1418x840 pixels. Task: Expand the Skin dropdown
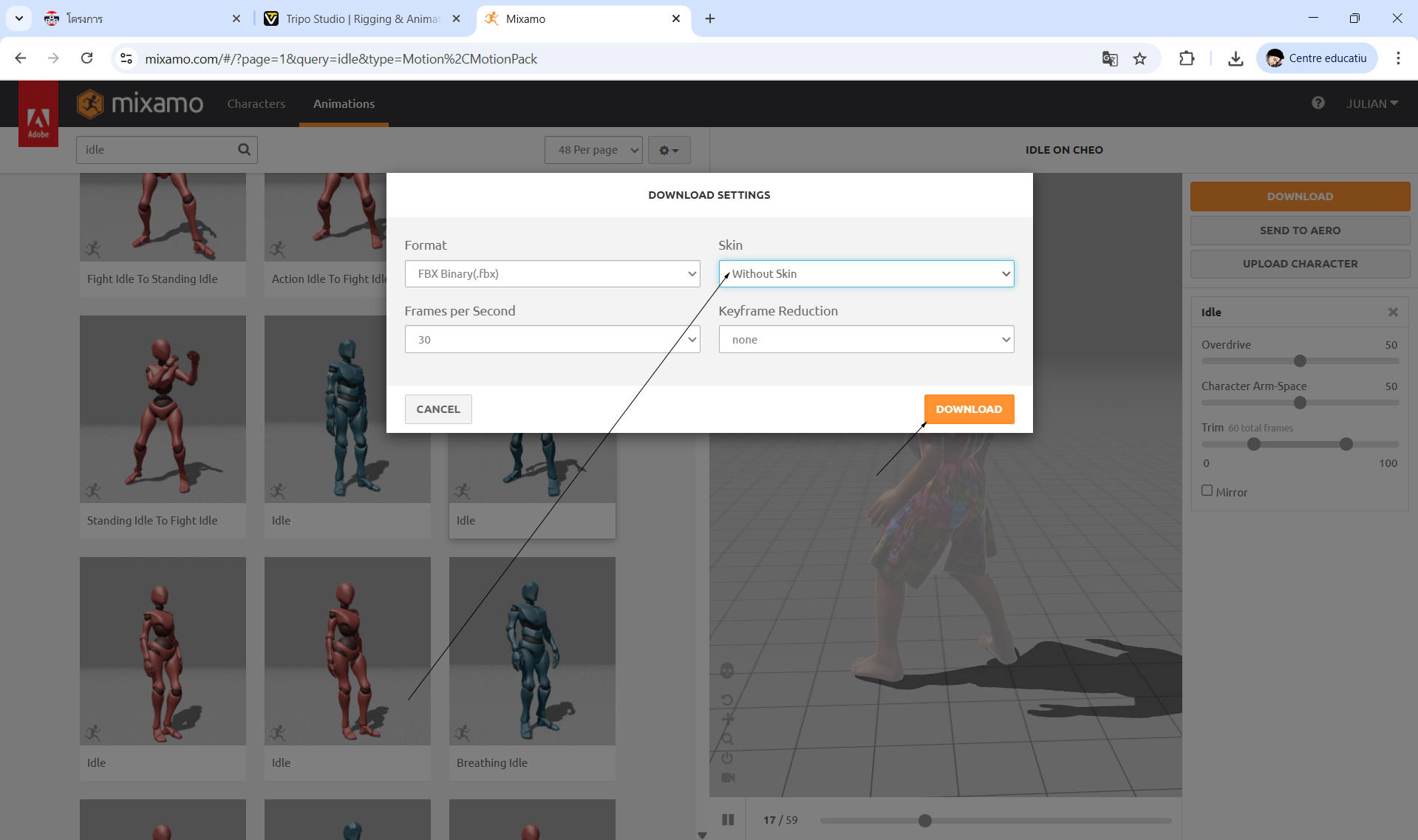pos(866,273)
